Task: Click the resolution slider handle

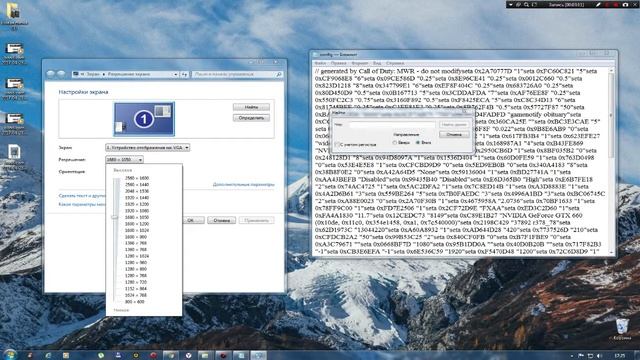Action: tap(116, 217)
